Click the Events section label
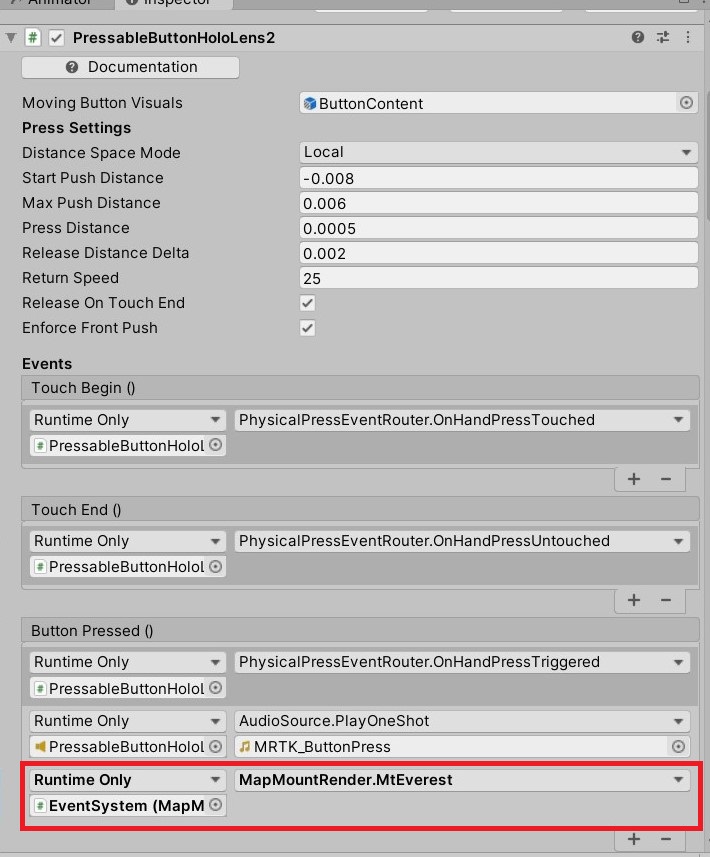This screenshot has width=710, height=857. point(47,363)
